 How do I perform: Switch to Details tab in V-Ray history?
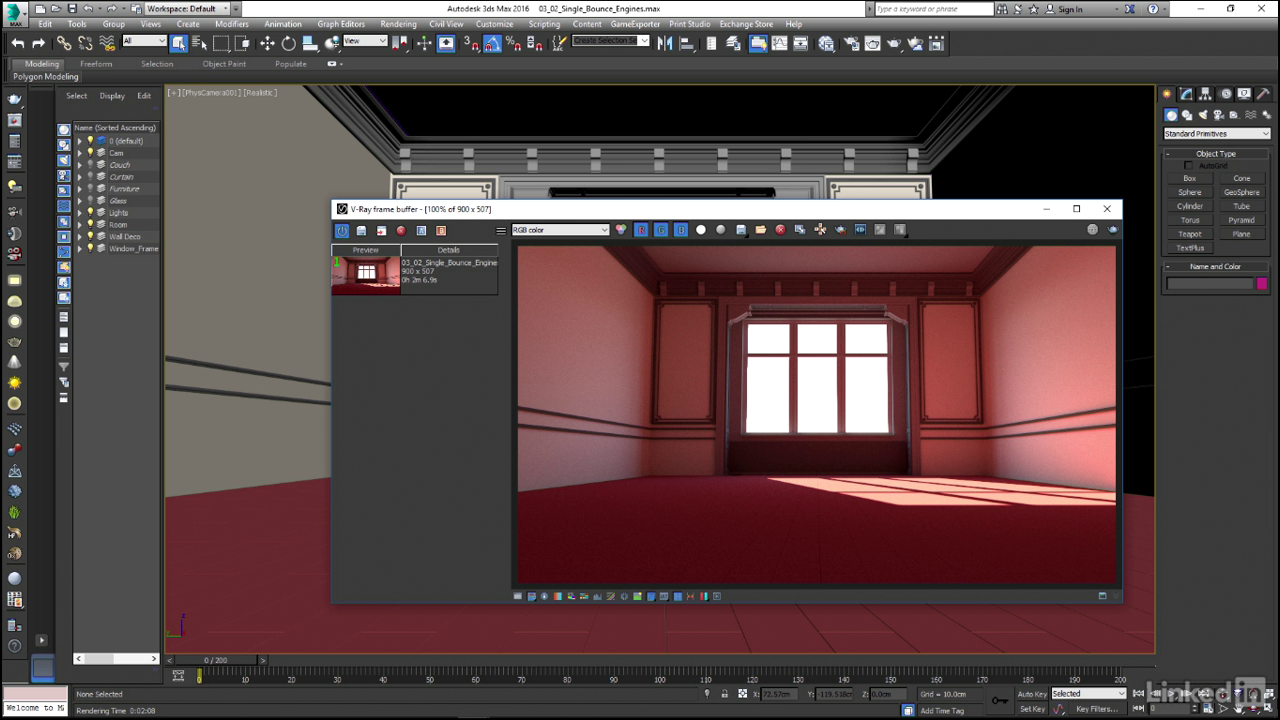click(449, 250)
